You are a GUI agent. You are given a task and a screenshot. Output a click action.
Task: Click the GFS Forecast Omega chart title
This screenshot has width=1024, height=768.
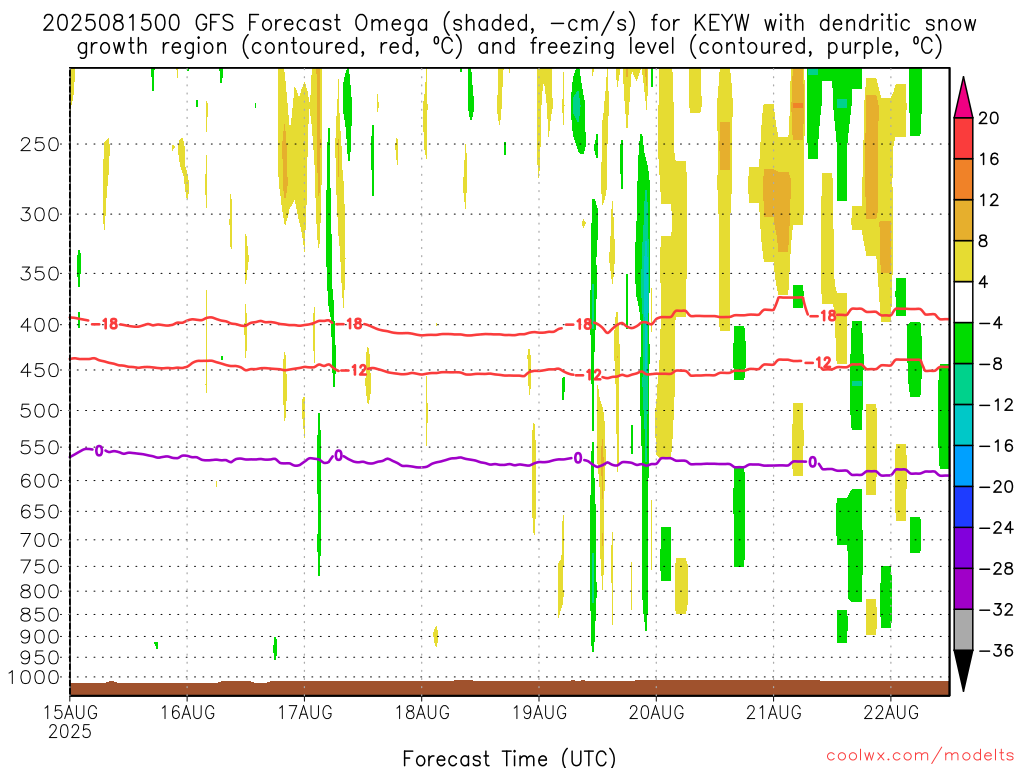click(509, 35)
